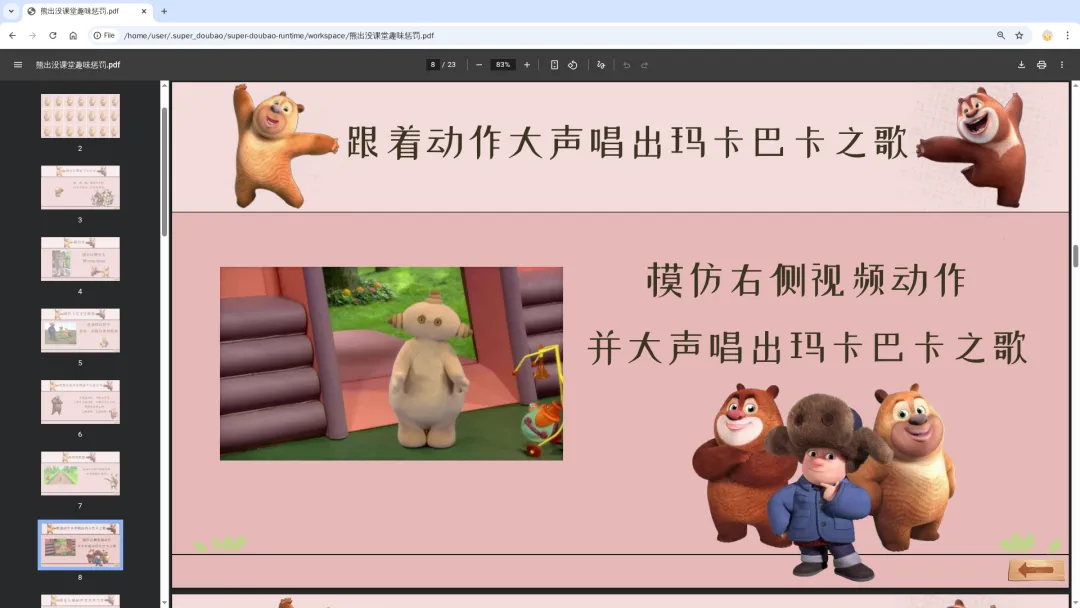
Task: Rotate the document counterclockwise
Action: 572,65
